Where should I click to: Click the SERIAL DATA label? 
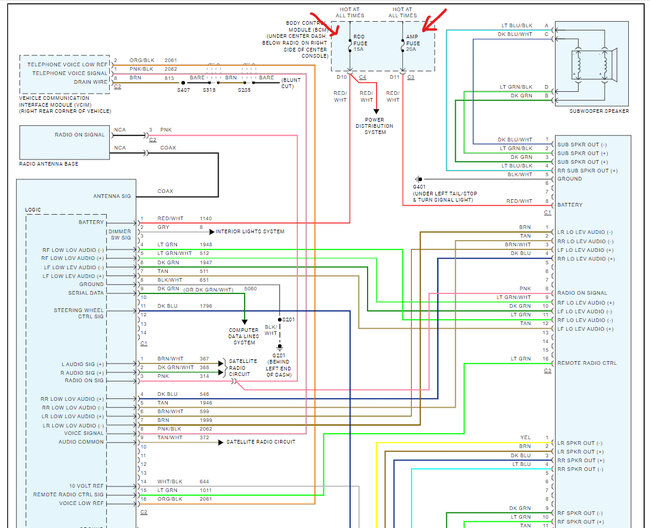86,293
